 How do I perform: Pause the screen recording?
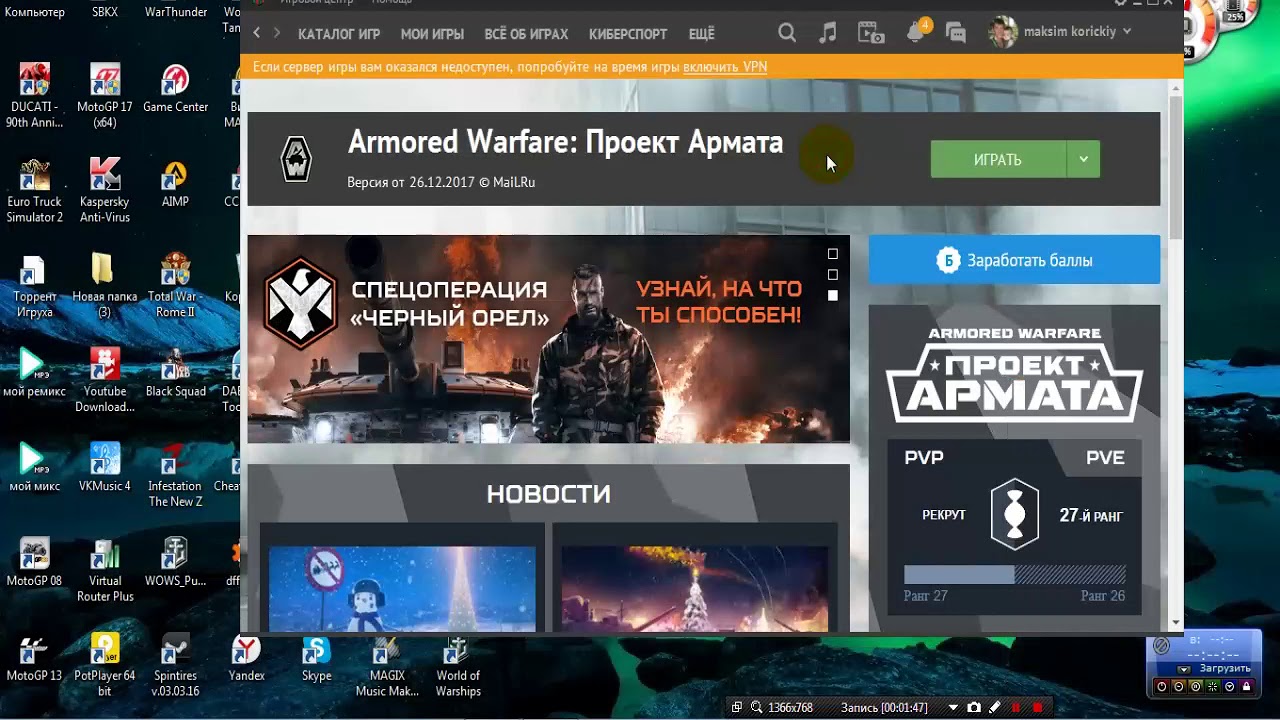tap(1016, 707)
